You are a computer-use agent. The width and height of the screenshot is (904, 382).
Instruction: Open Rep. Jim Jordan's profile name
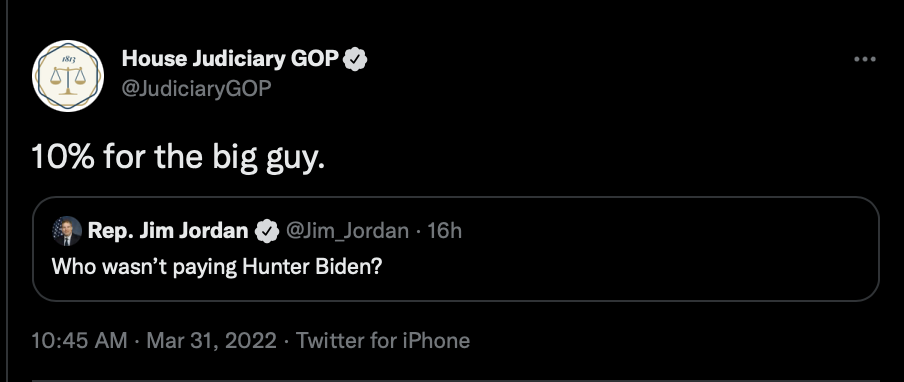coord(168,230)
